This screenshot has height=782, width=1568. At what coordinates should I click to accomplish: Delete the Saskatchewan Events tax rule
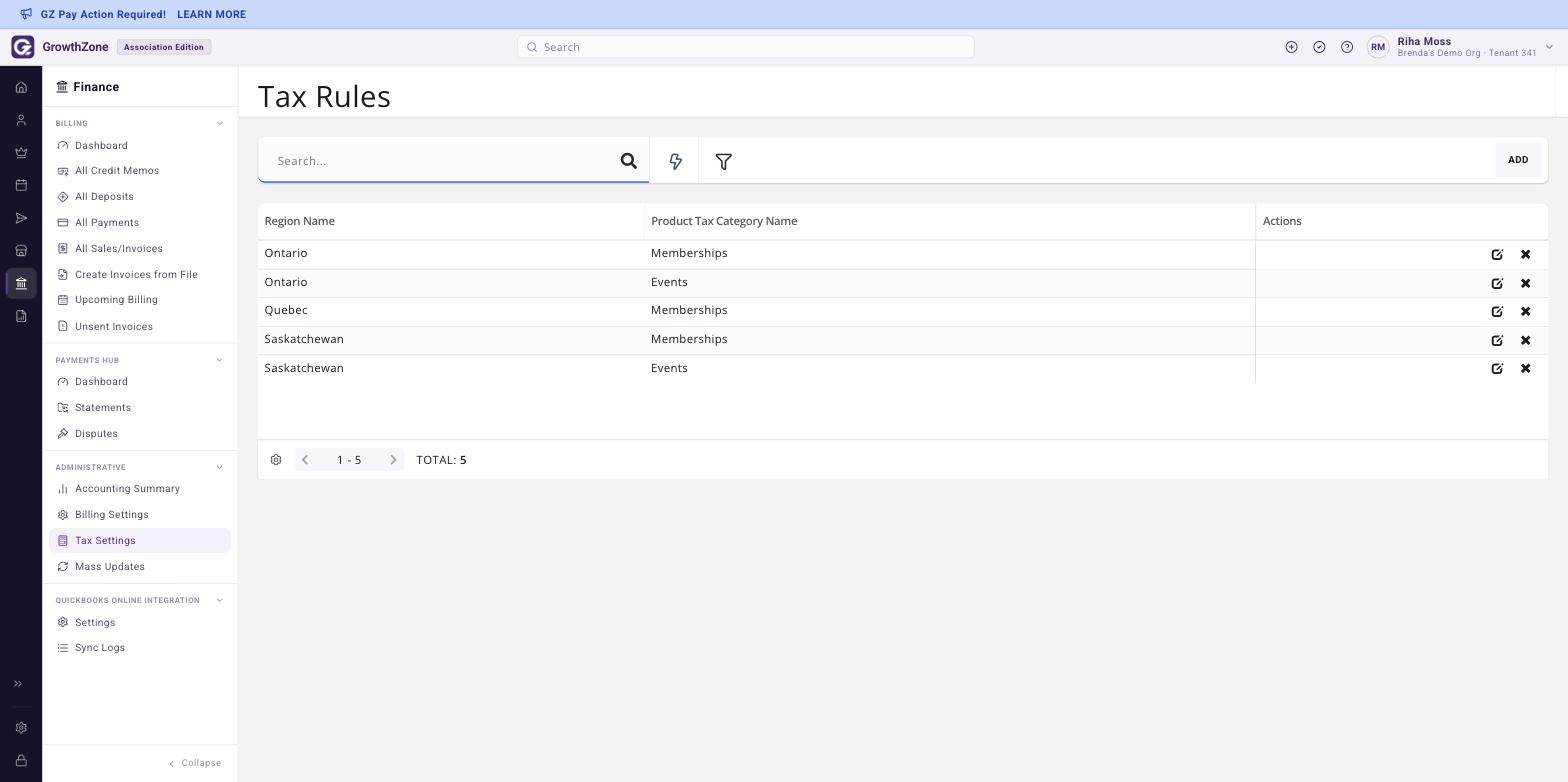(1525, 368)
